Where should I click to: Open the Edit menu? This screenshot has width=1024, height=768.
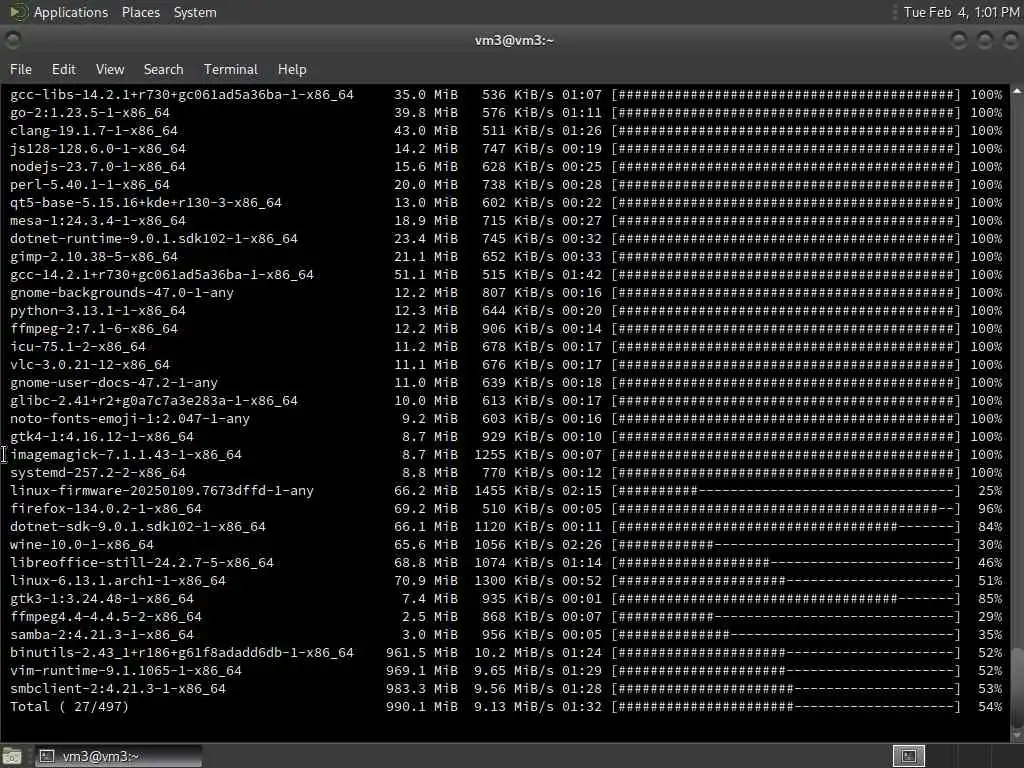pyautogui.click(x=63, y=69)
